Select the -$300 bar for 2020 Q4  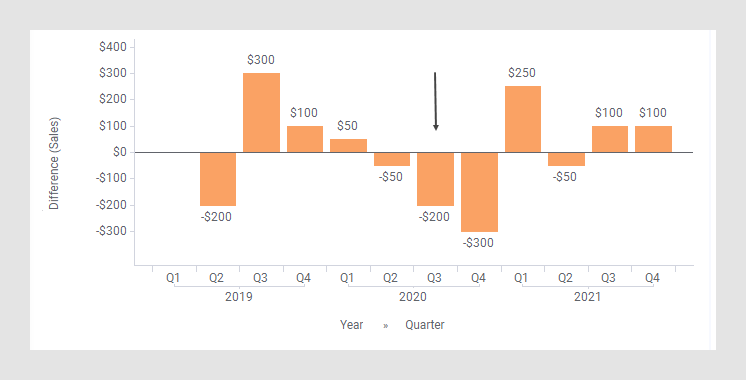click(x=480, y=192)
